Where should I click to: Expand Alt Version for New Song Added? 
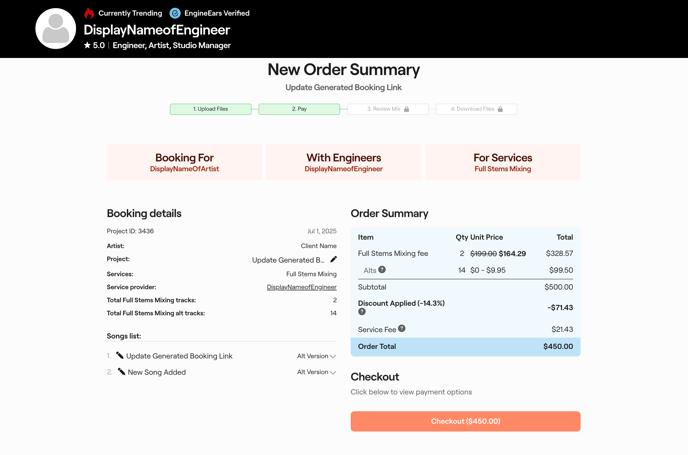(x=316, y=372)
